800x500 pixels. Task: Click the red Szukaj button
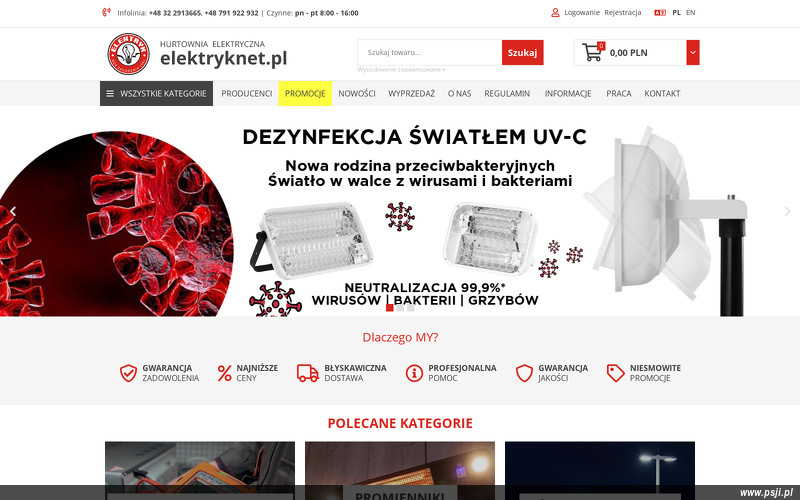(522, 53)
